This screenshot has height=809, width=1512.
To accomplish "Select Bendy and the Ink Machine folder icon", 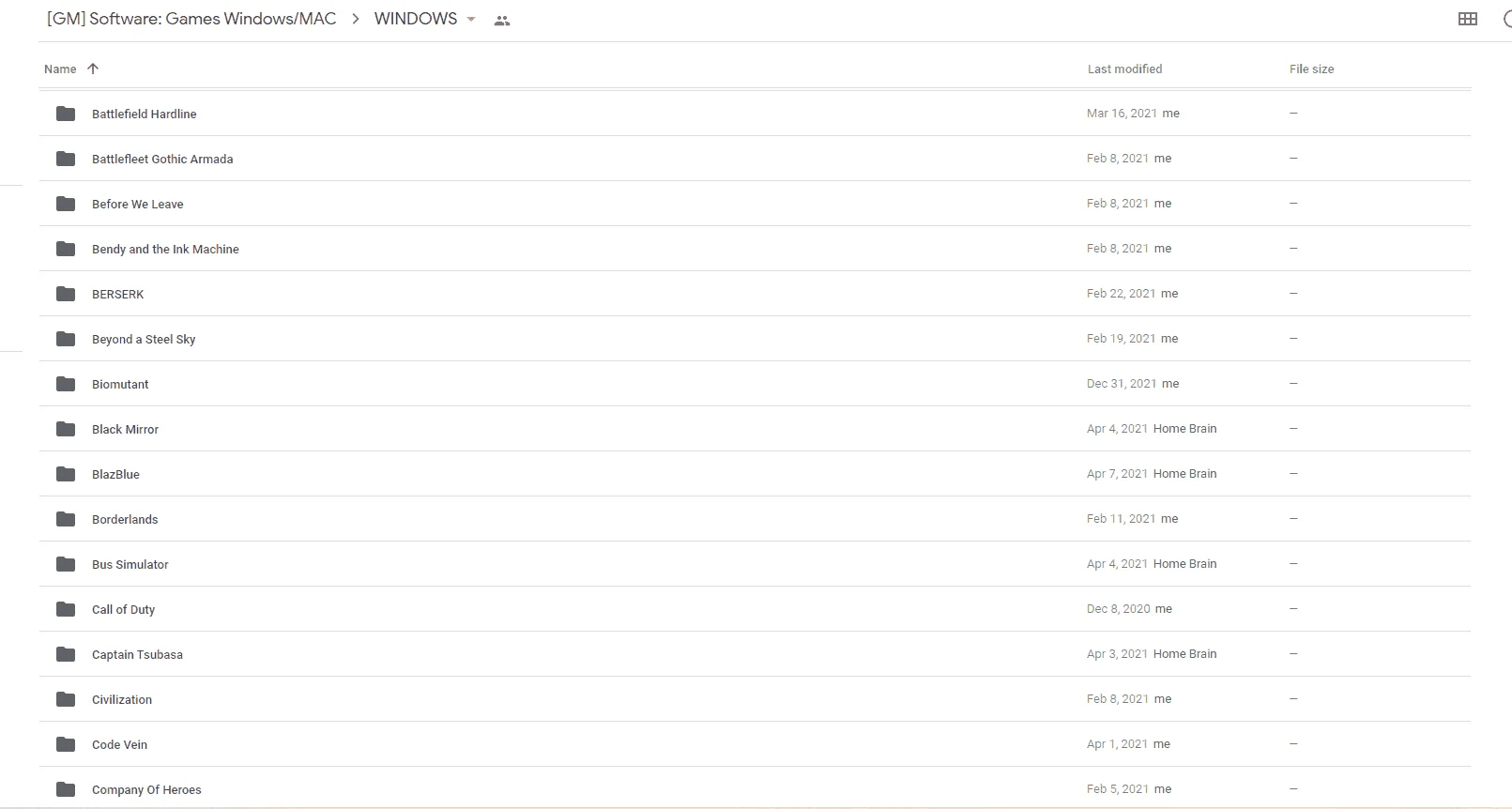I will pos(66,249).
